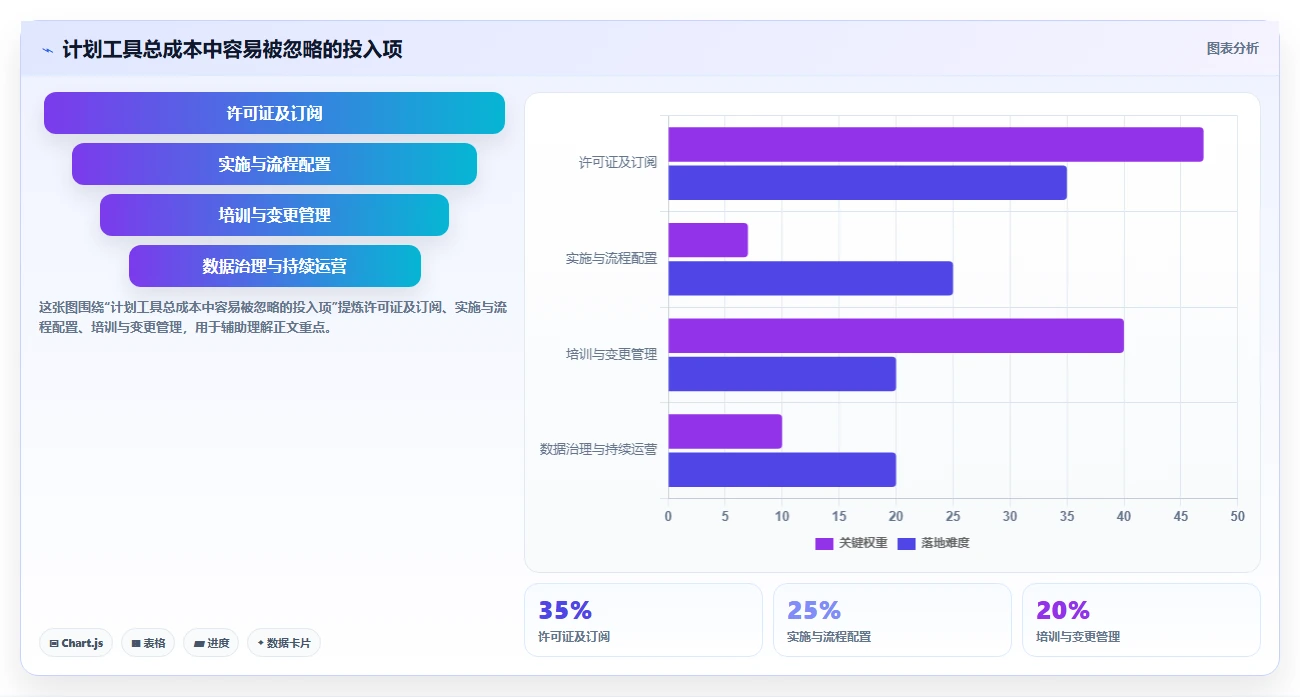Open the 20% 培训与变更管理 data card
The image size is (1300, 697).
1141,620
